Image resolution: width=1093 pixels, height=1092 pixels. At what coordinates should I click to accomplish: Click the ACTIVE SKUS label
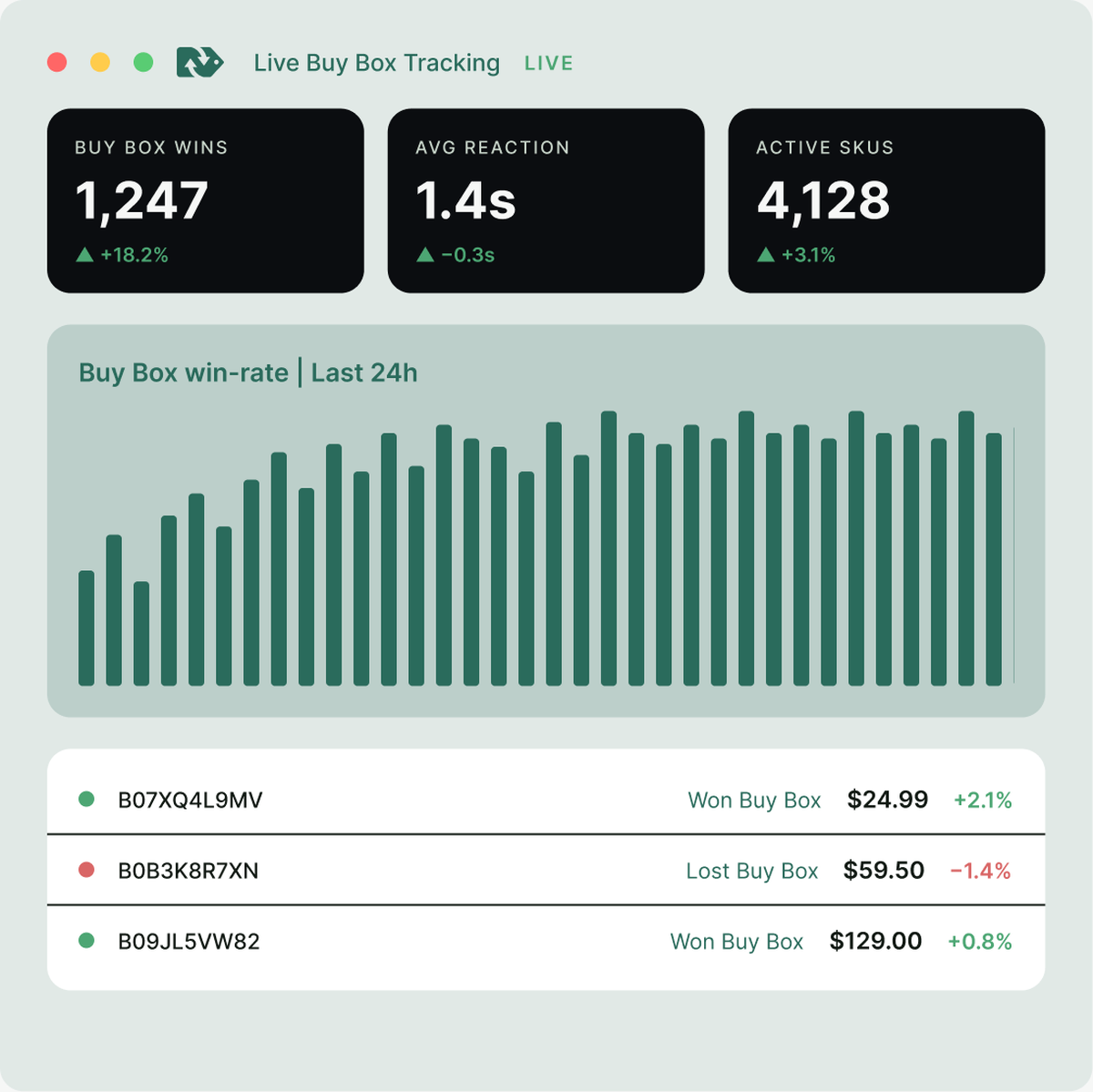click(825, 148)
